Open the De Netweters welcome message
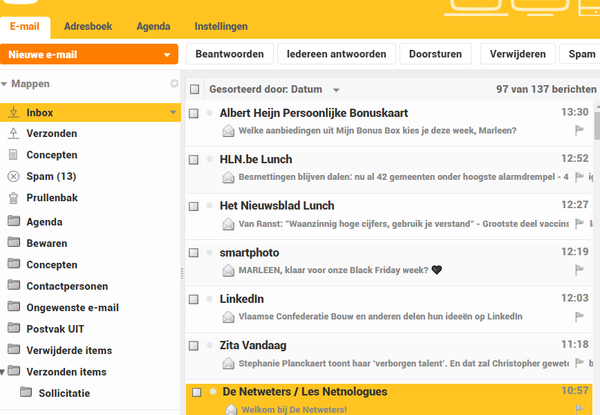Viewport: 600px width, 415px height. point(389,399)
